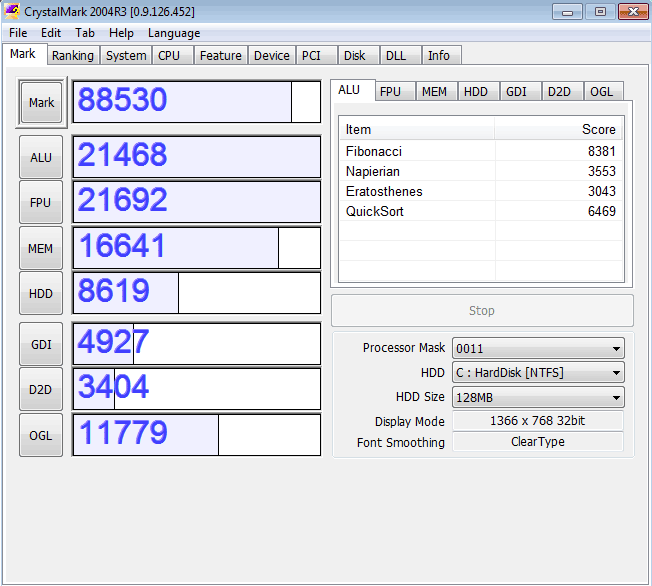The image size is (652, 586).
Task: Show the MEM results tab
Action: pyautogui.click(x=434, y=92)
